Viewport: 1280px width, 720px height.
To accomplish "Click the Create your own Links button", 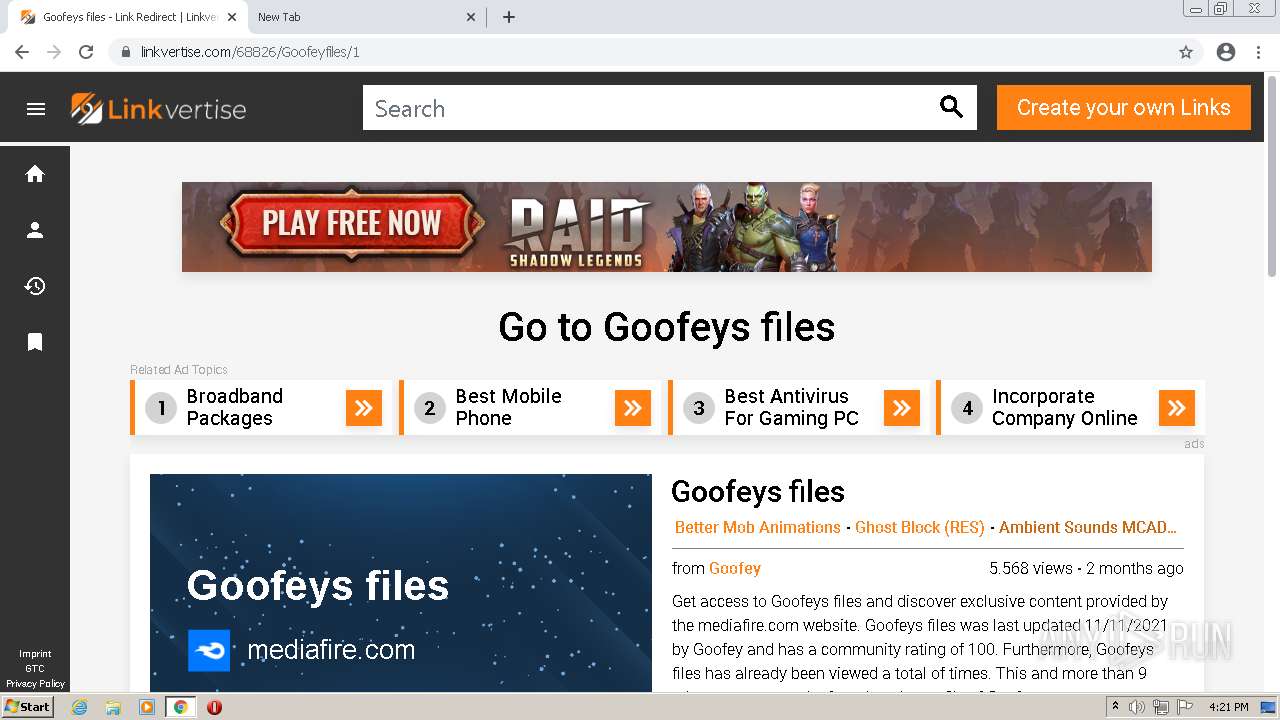I will pyautogui.click(x=1124, y=107).
